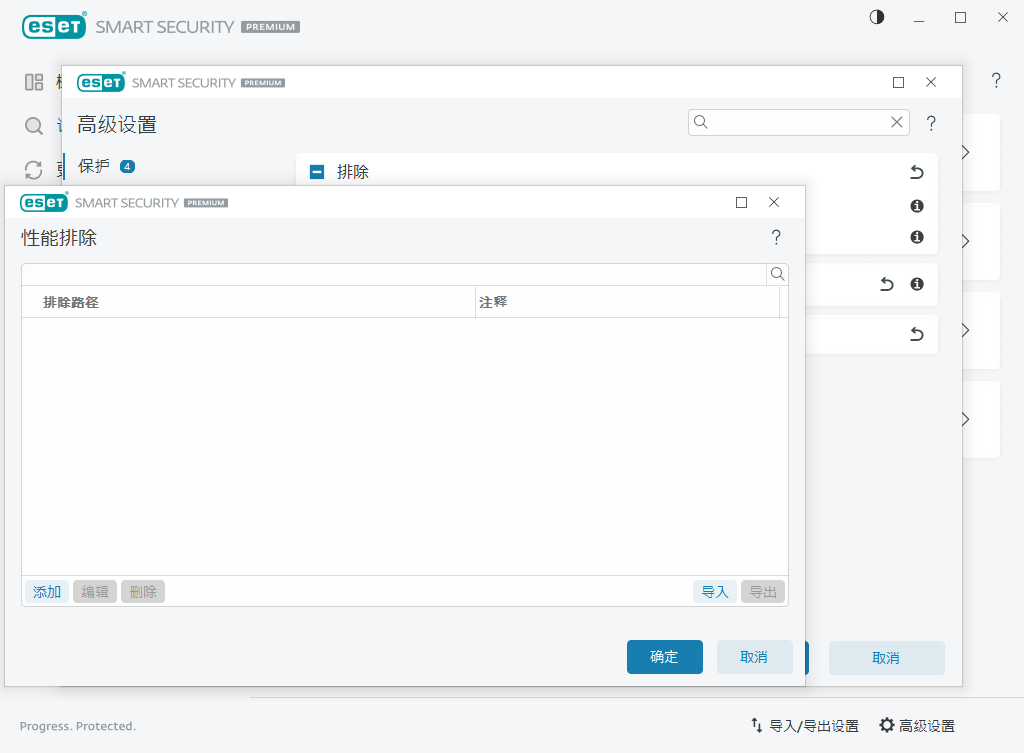The height and width of the screenshot is (753, 1024).
Task: Clear the 高级设置 search box with X icon
Action: pos(897,122)
